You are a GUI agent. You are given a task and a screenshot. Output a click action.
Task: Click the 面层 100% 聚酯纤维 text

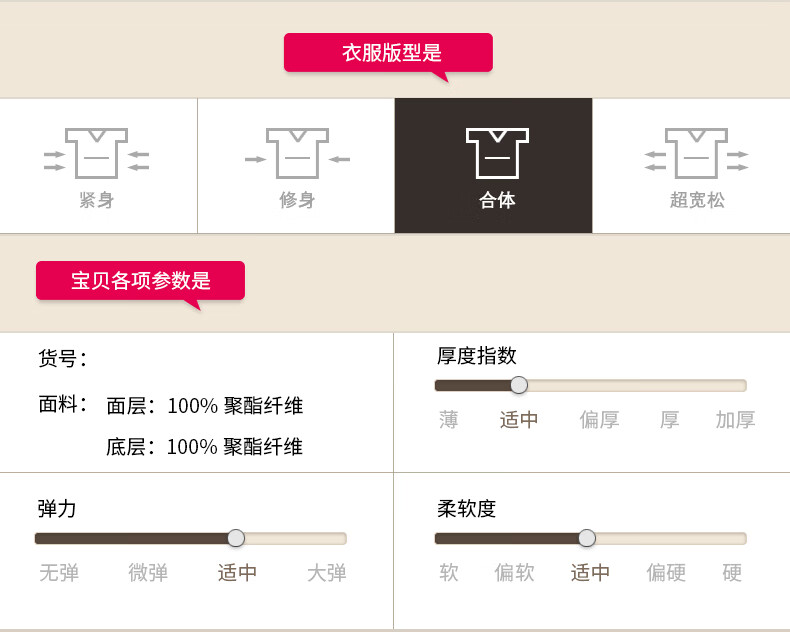pyautogui.click(x=204, y=406)
